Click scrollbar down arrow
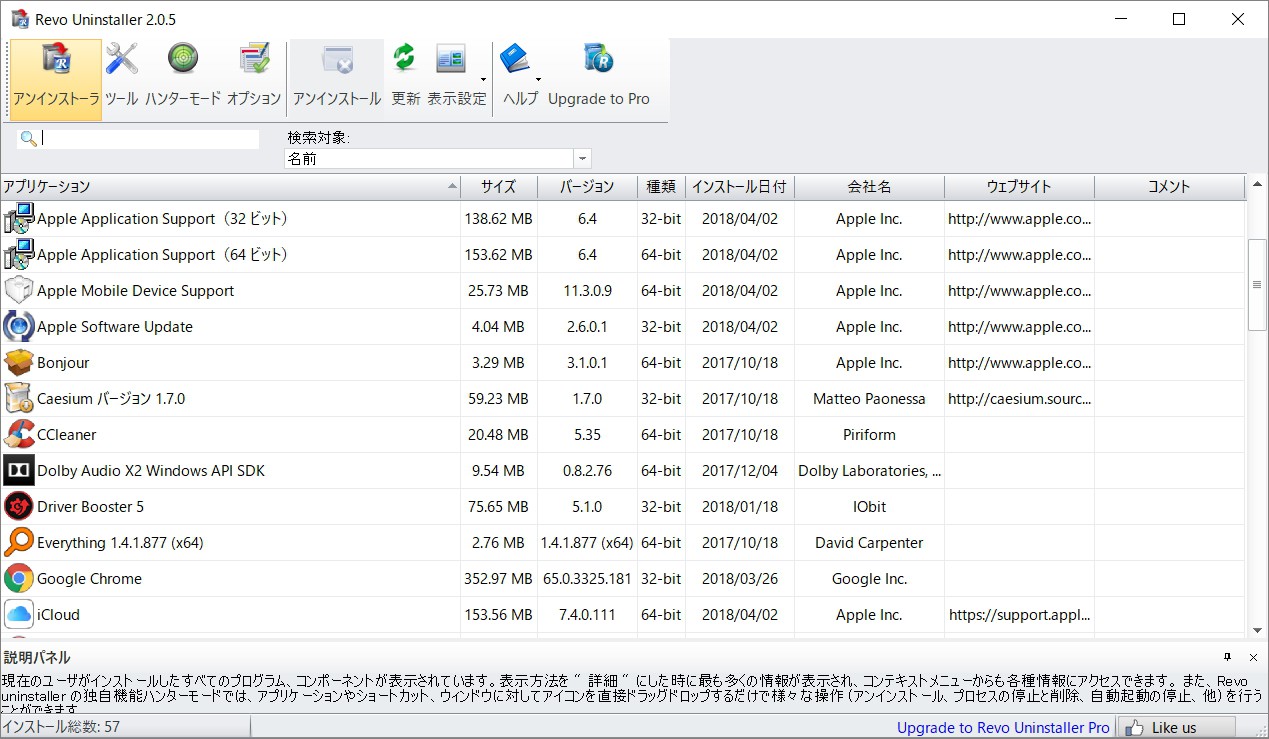The width and height of the screenshot is (1269, 739). (x=1258, y=630)
